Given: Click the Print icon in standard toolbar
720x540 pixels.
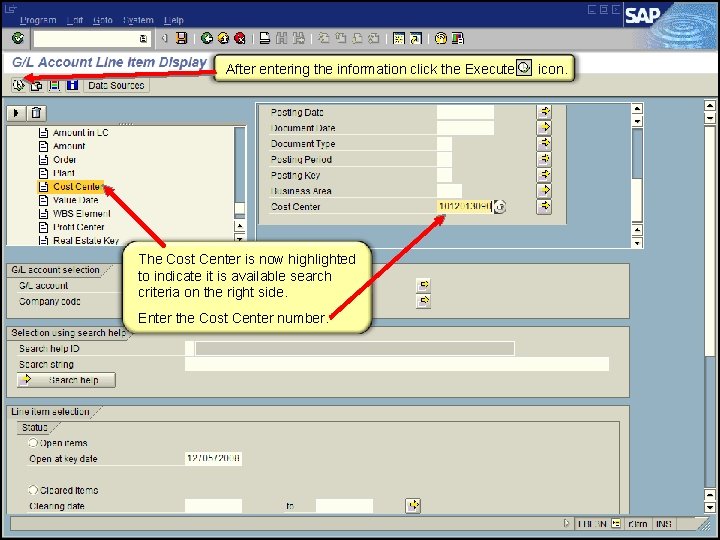Looking at the screenshot, I should [x=264, y=38].
